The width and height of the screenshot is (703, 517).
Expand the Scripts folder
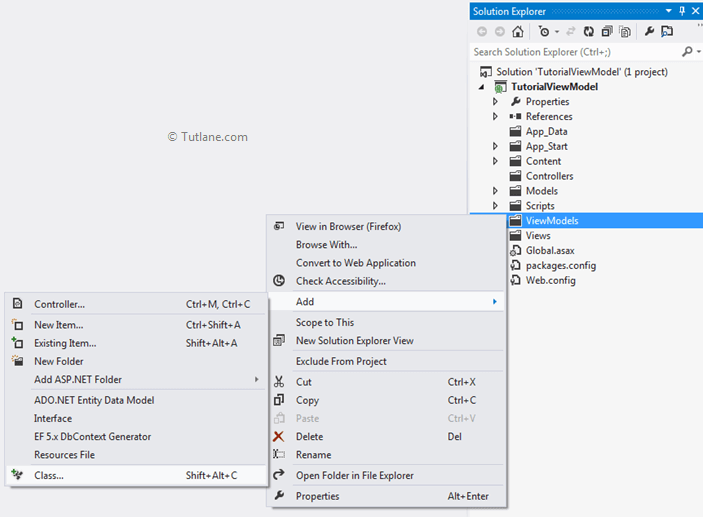495,206
